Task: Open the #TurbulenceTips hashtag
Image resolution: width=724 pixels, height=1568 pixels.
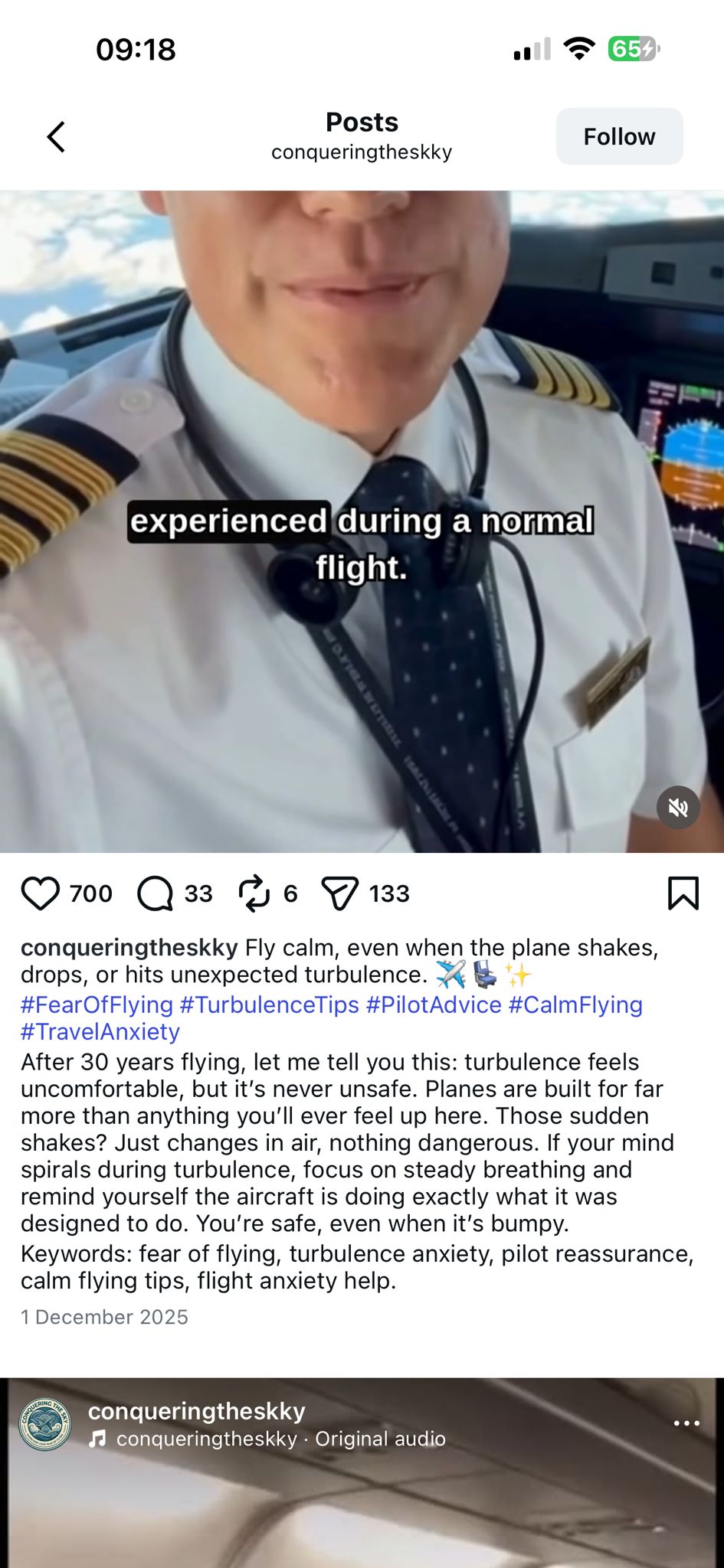Action: click(270, 1004)
